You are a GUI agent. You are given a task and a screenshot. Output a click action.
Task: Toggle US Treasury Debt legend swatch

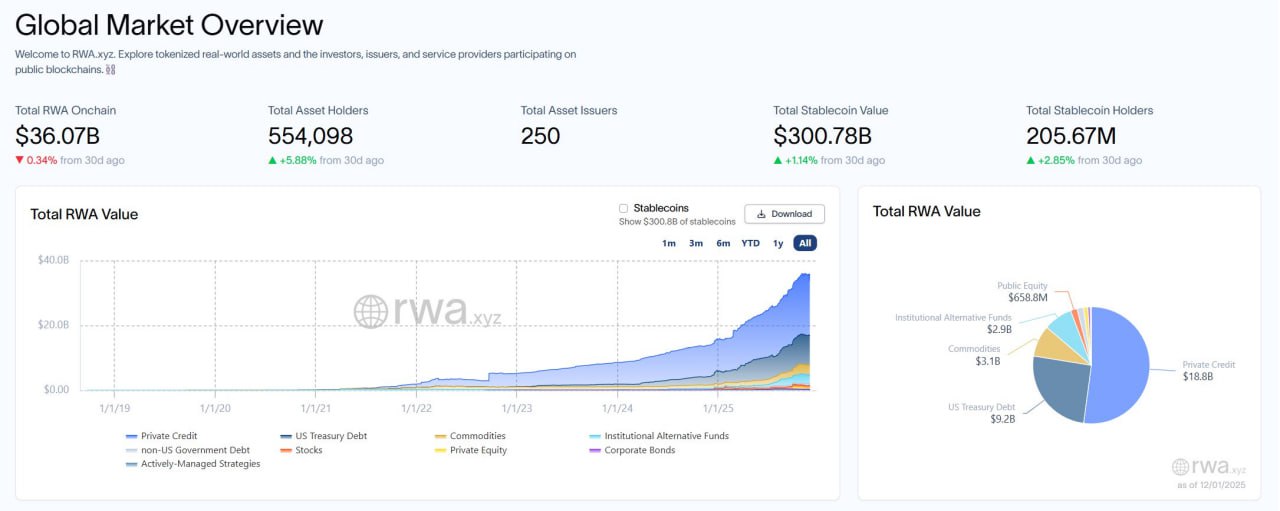tap(287, 436)
